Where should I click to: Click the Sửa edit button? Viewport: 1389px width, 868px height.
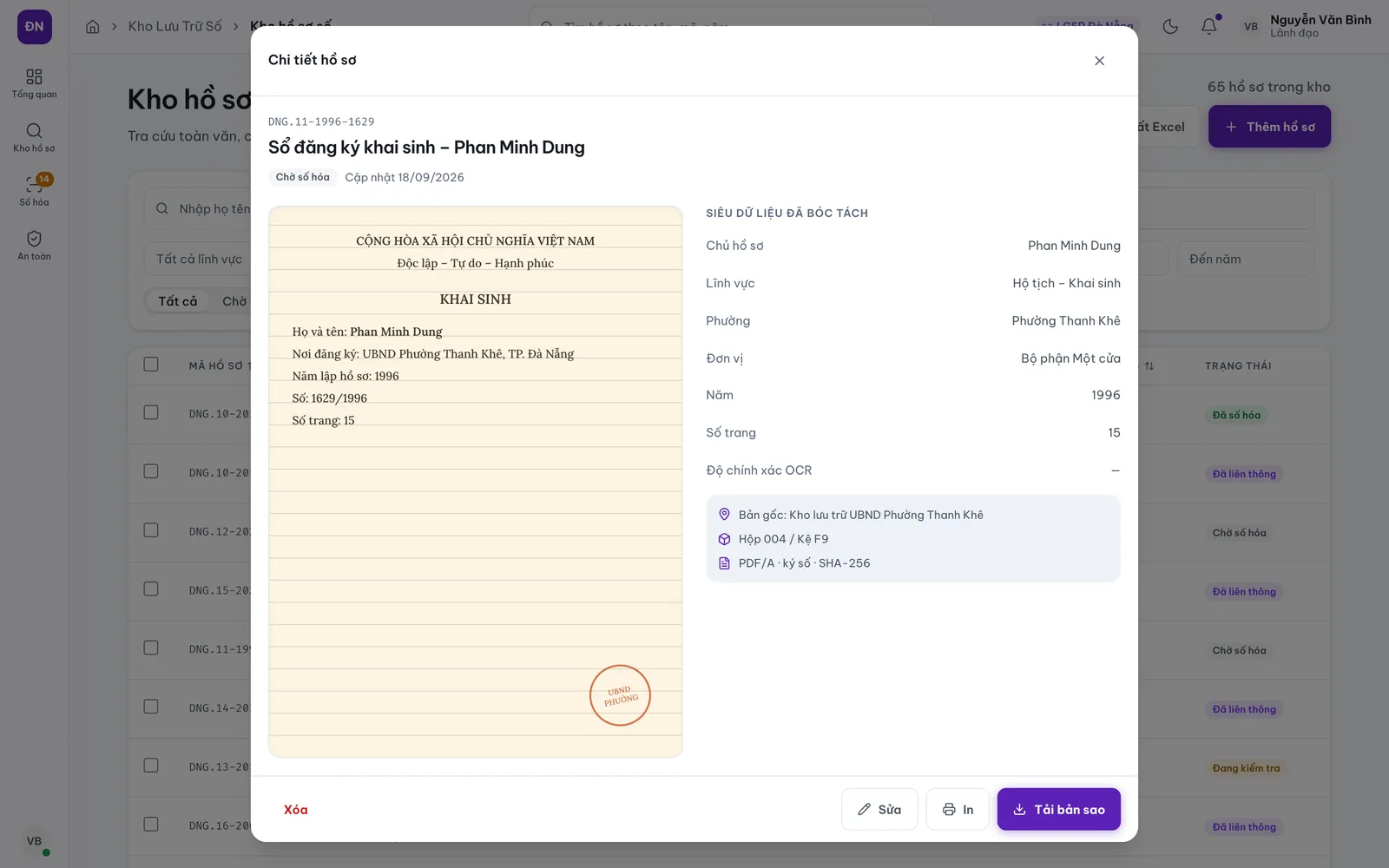[x=879, y=809]
